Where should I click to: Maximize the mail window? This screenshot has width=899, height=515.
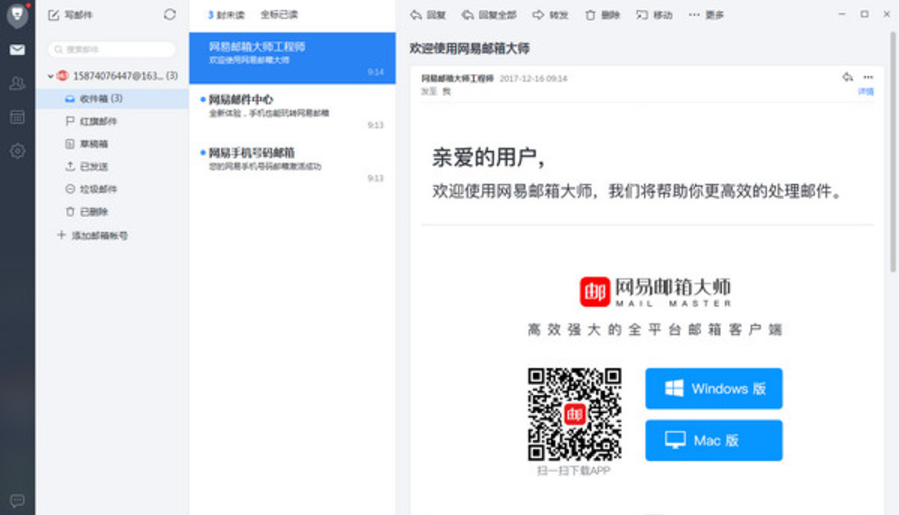pos(865,14)
